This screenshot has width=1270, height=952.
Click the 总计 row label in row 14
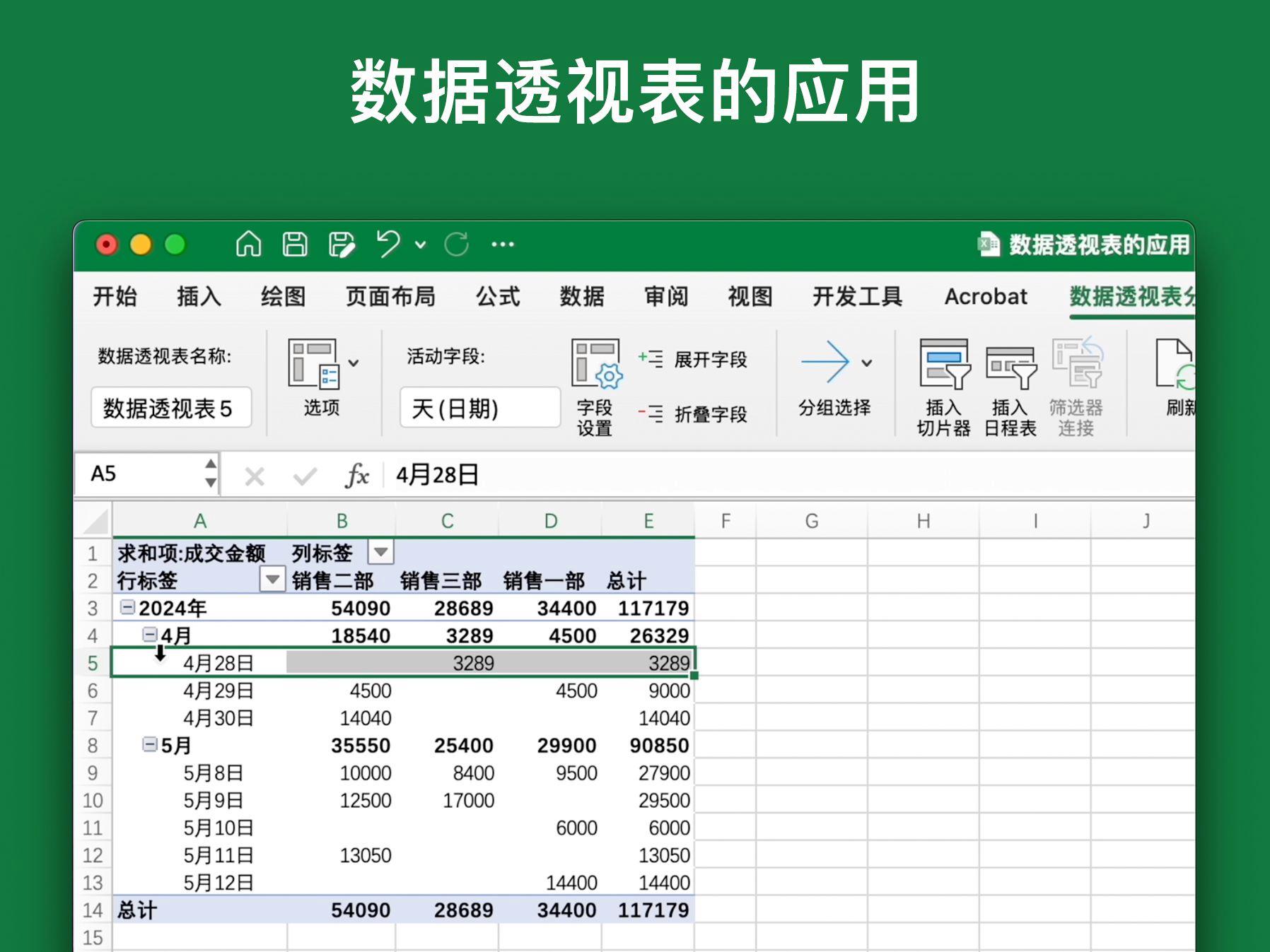(x=136, y=910)
